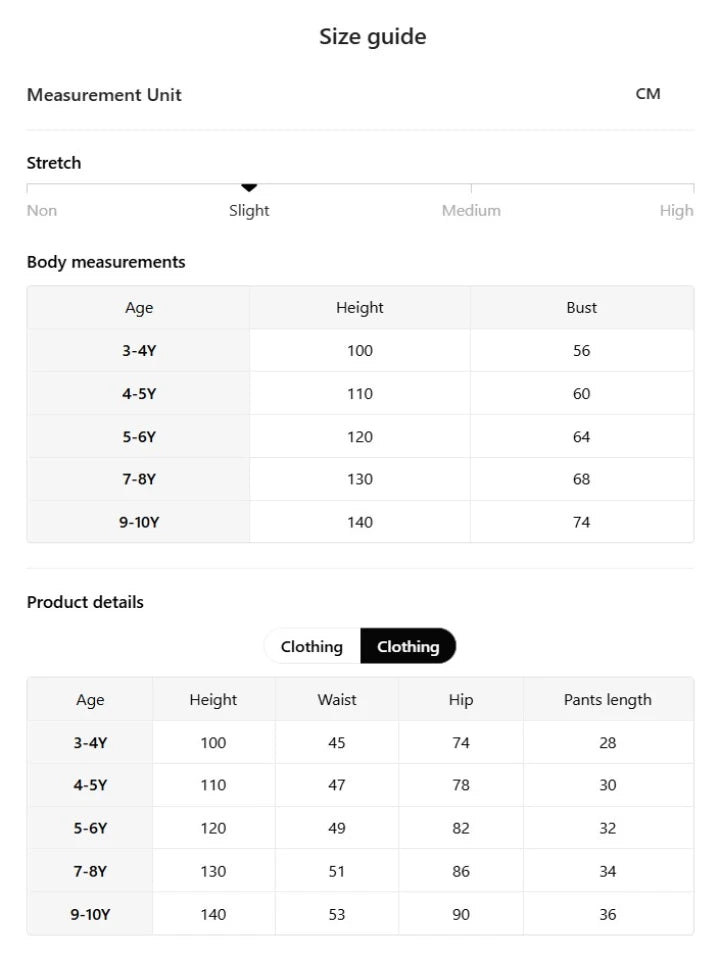720x960 pixels.
Task: Click the Size guide heading
Action: tap(372, 37)
